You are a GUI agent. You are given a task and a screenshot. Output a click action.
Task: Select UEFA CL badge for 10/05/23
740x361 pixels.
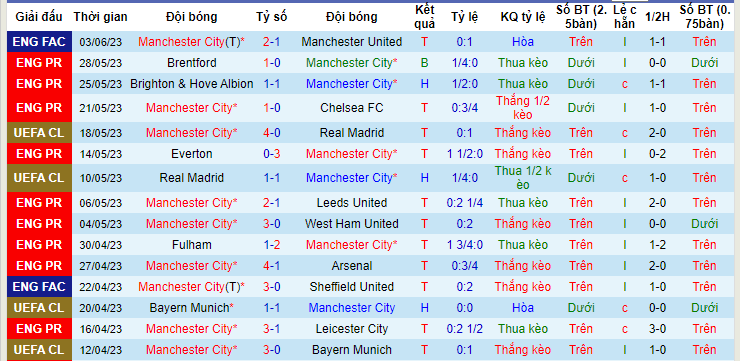tap(39, 178)
